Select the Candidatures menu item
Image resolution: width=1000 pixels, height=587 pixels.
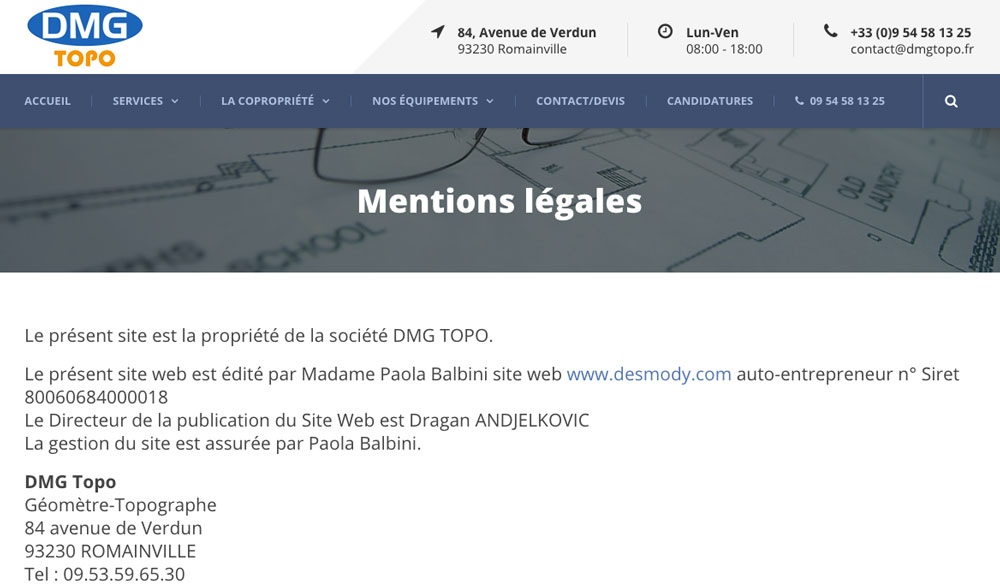click(710, 101)
